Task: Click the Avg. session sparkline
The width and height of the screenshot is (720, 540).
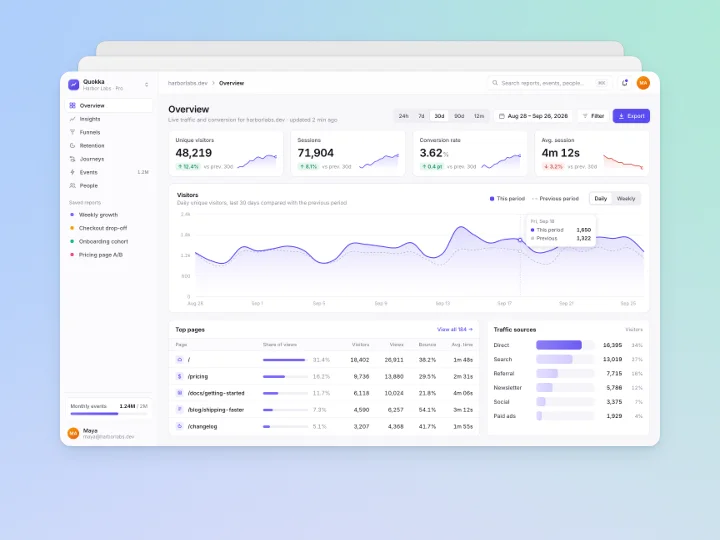Action: 623,162
